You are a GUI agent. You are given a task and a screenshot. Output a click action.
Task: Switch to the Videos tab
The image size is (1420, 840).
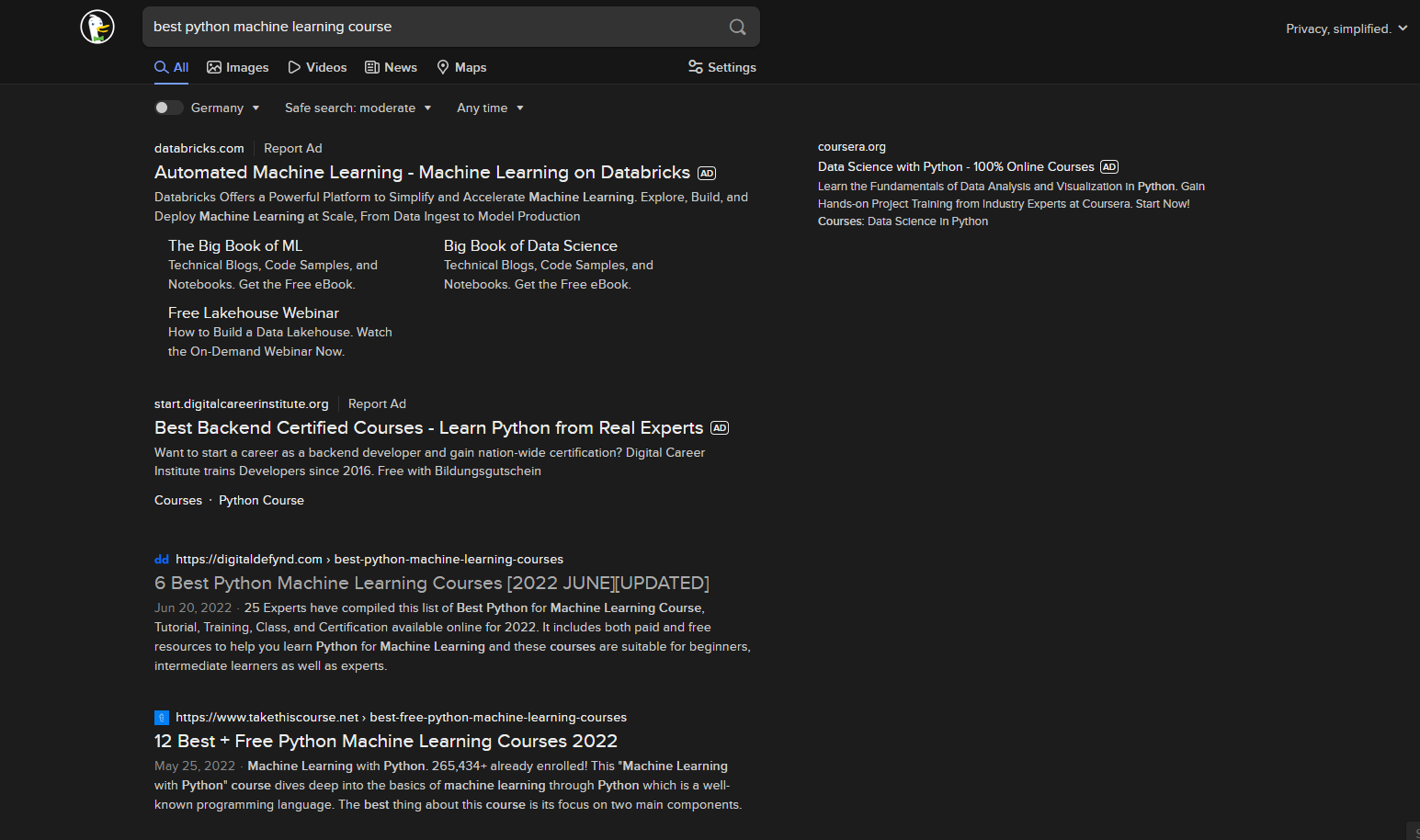click(x=317, y=67)
